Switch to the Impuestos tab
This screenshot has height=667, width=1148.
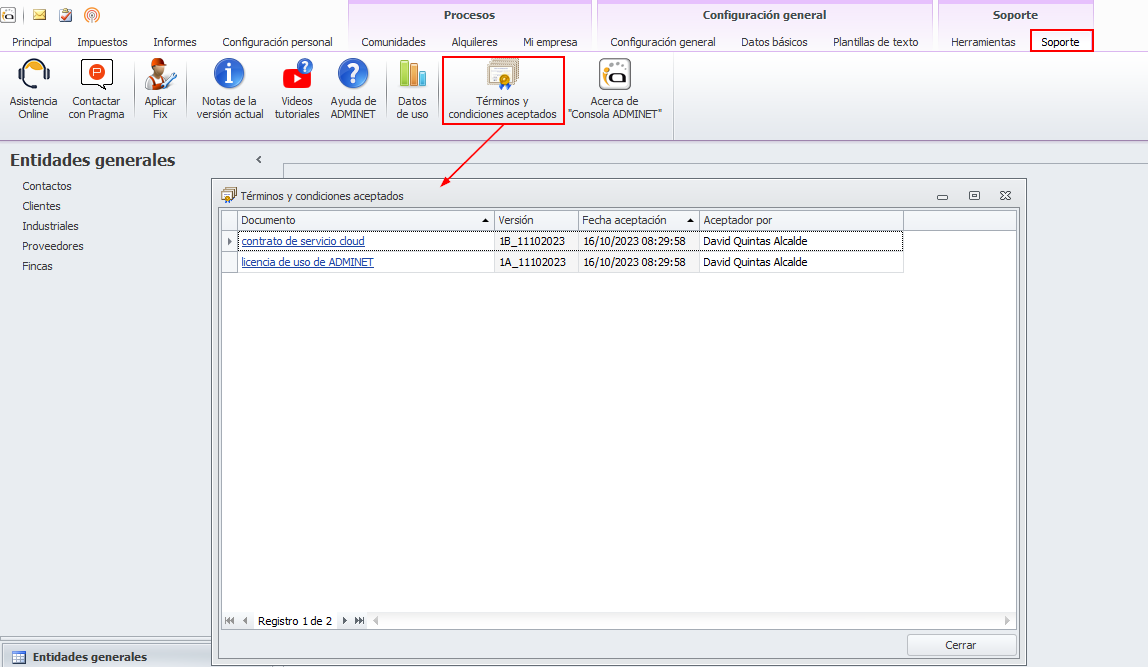[x=102, y=42]
